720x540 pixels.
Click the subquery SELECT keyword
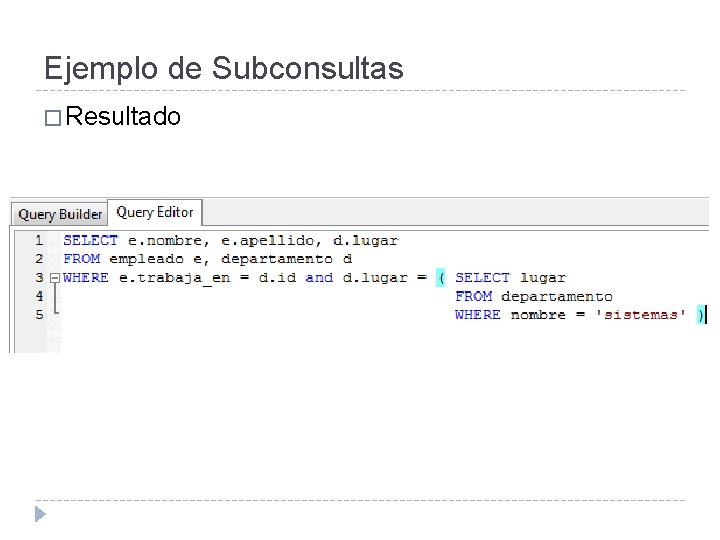coord(482,278)
